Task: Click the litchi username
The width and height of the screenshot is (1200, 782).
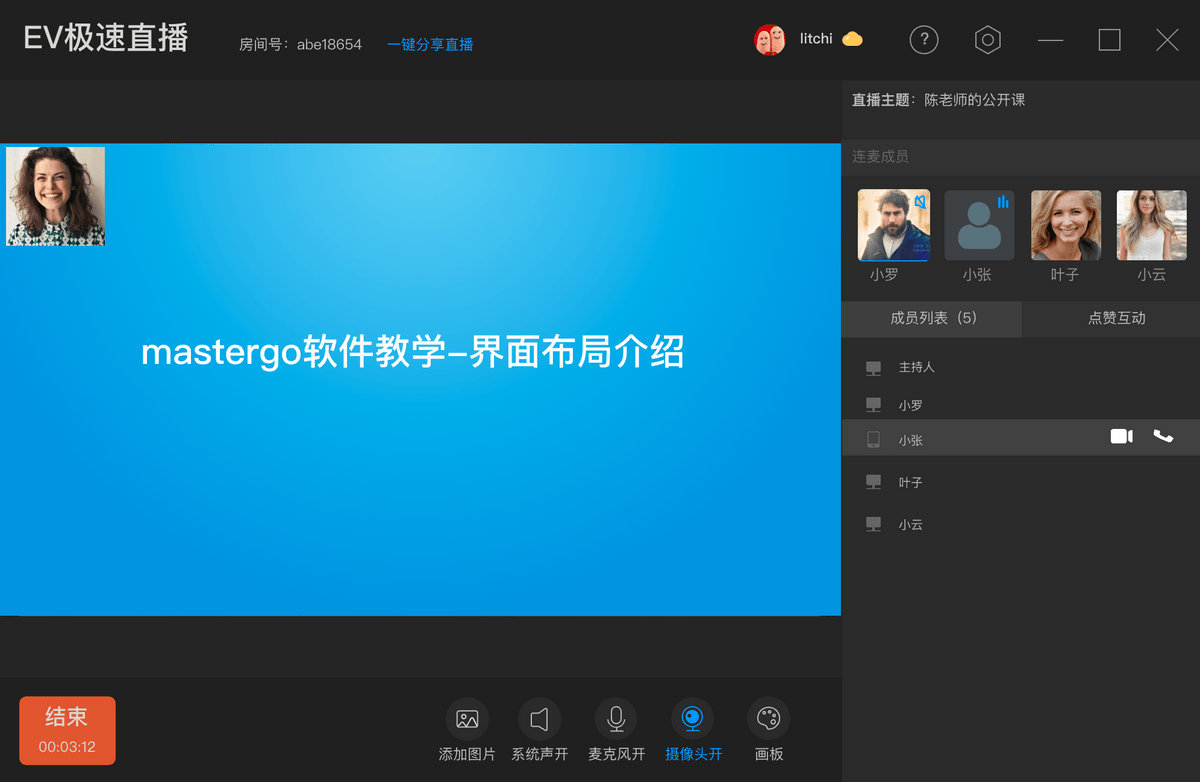Action: (x=816, y=39)
